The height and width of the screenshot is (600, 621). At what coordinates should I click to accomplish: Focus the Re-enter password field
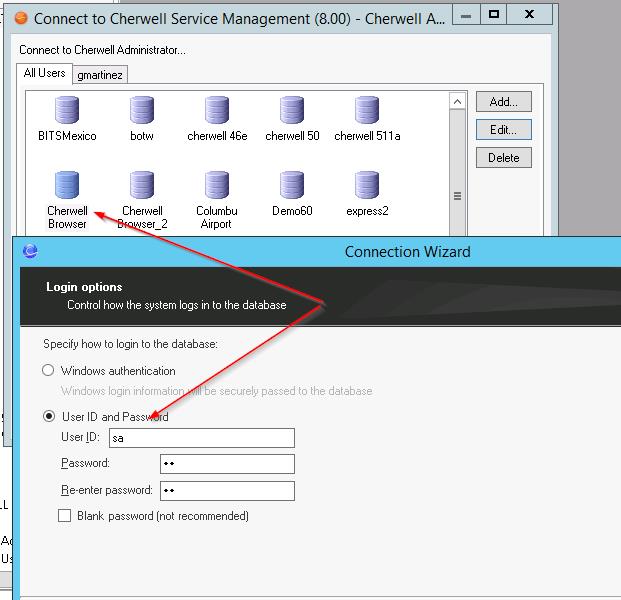[227, 491]
